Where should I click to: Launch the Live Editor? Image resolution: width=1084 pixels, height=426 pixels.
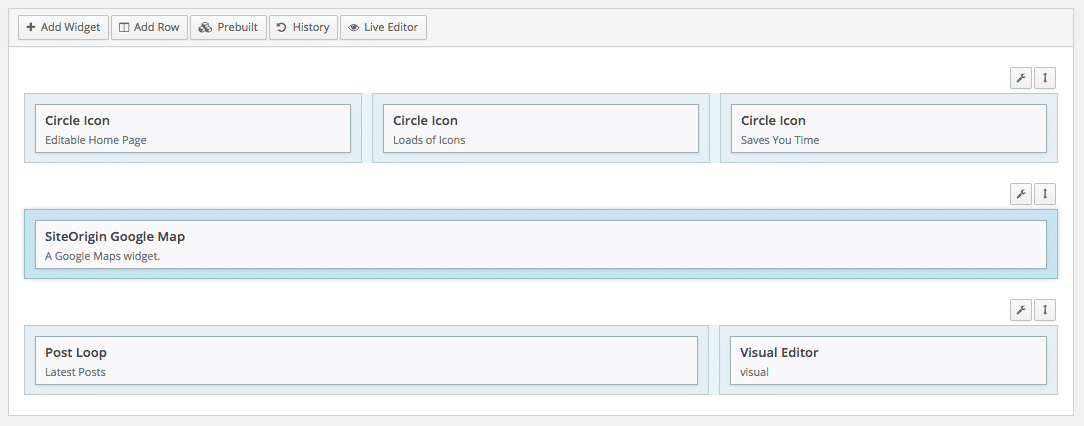coord(384,27)
